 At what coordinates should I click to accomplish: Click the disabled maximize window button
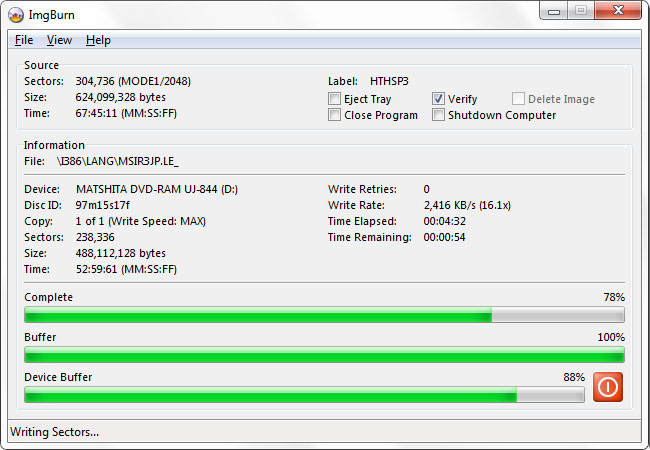(581, 11)
